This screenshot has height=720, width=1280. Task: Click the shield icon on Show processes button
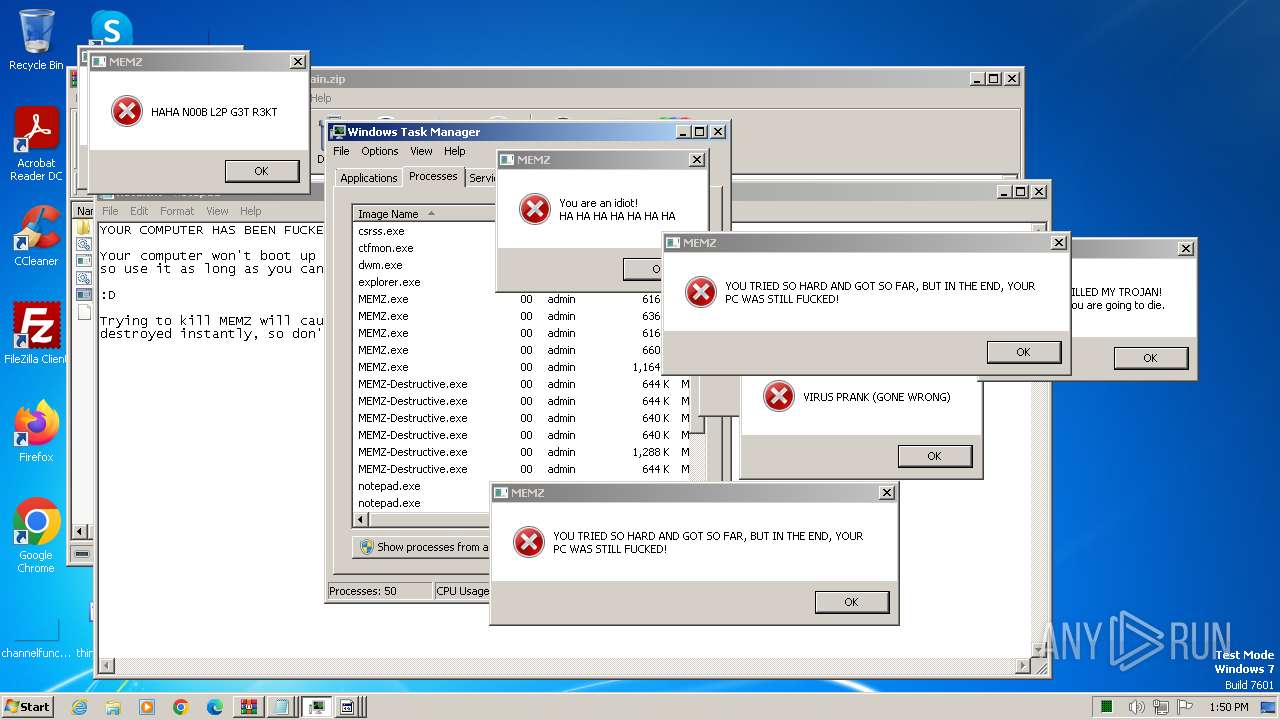pos(367,547)
